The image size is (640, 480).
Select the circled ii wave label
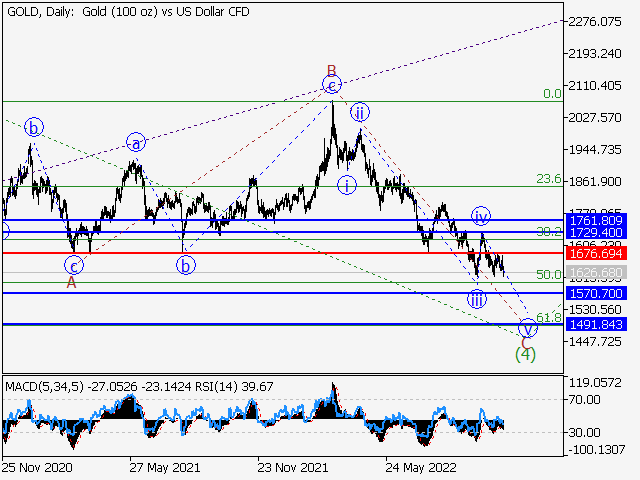point(360,112)
